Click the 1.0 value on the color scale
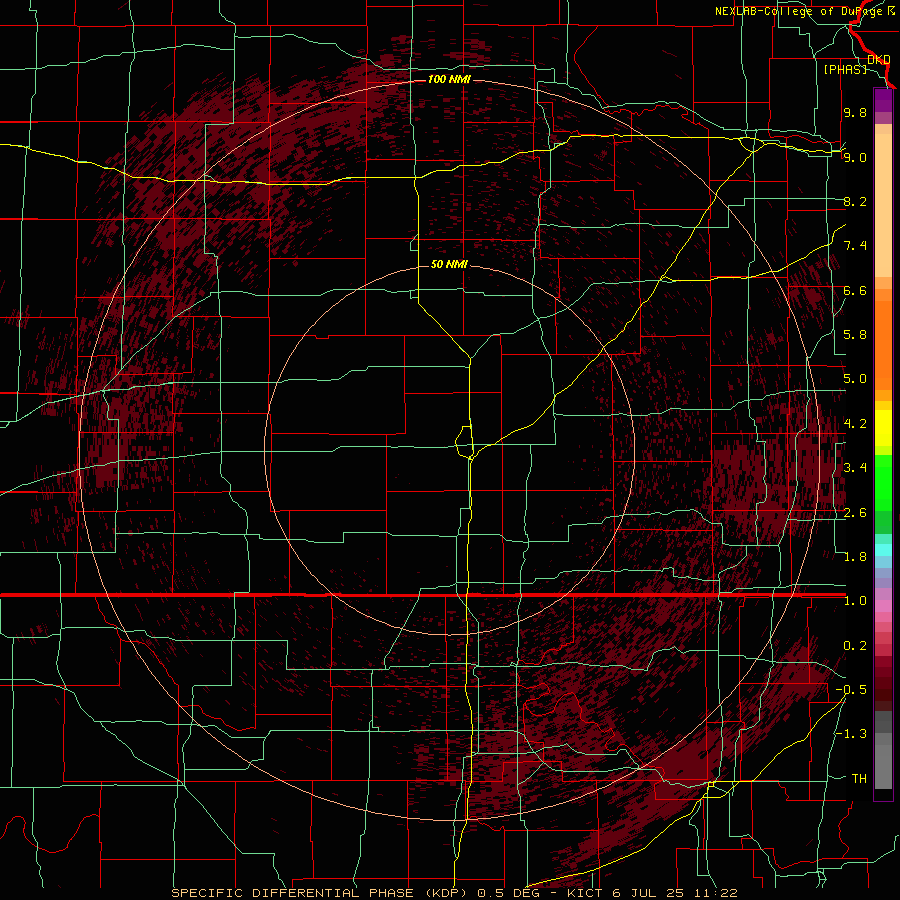 855,601
